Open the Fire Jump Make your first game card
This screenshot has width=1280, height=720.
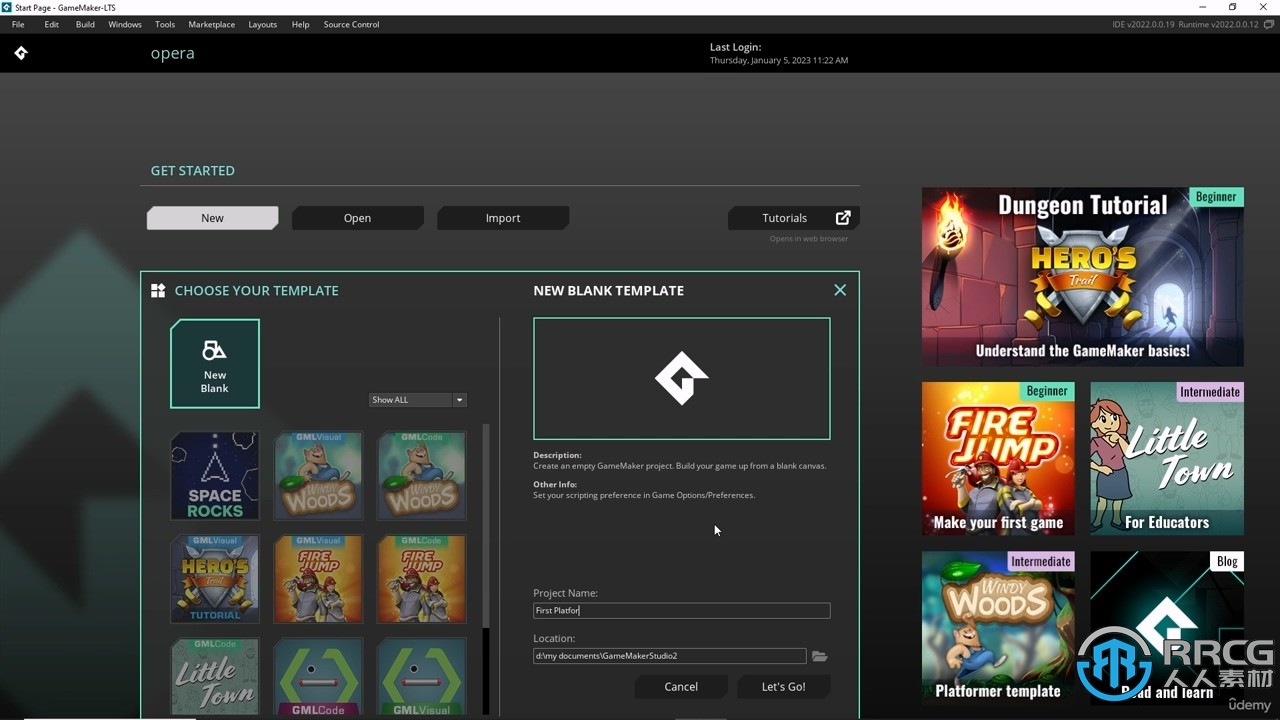(998, 458)
